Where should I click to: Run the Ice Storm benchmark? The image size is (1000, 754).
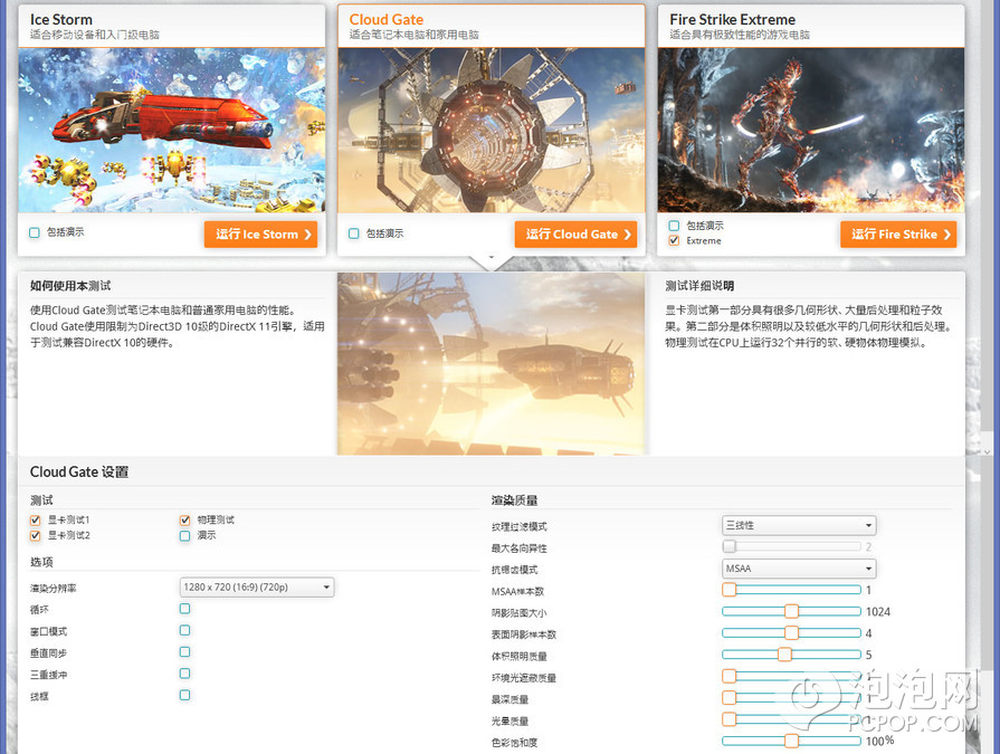point(260,234)
